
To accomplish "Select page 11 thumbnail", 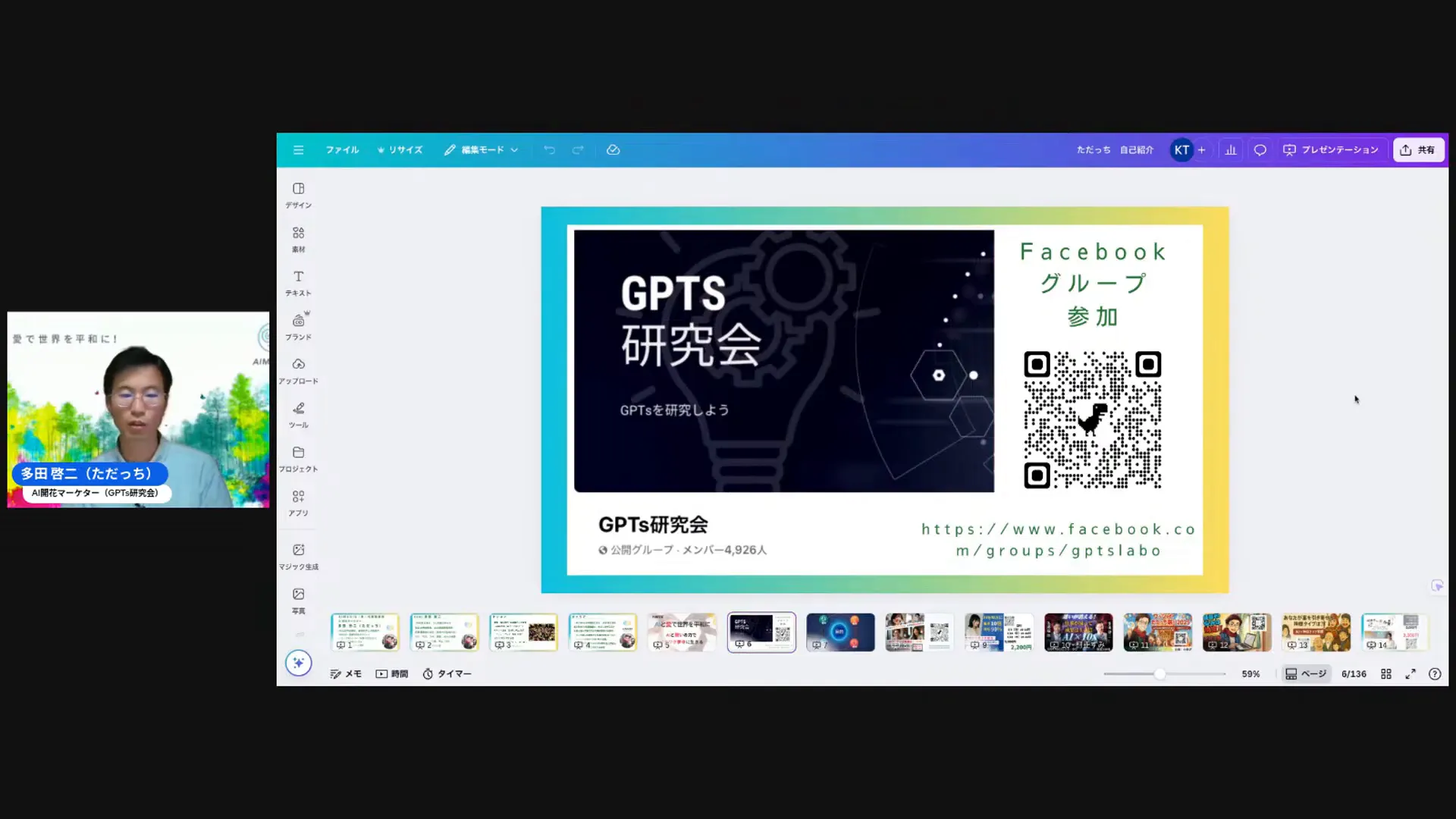I will click(x=1157, y=632).
